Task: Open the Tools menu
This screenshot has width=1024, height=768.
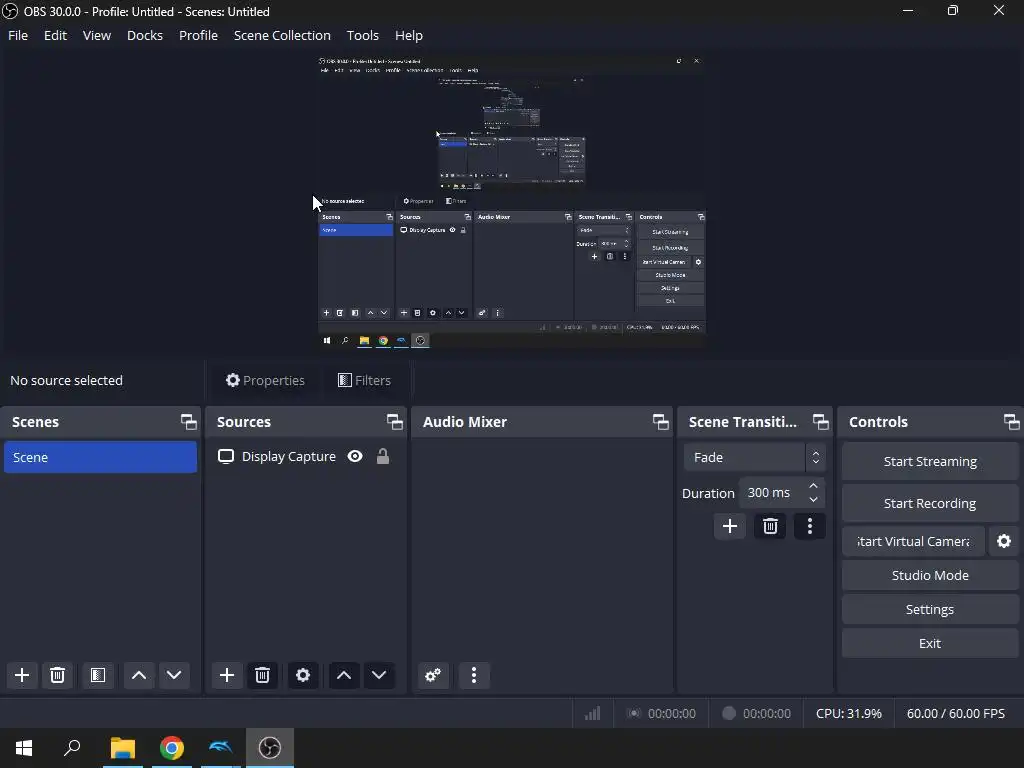Action: (362, 35)
